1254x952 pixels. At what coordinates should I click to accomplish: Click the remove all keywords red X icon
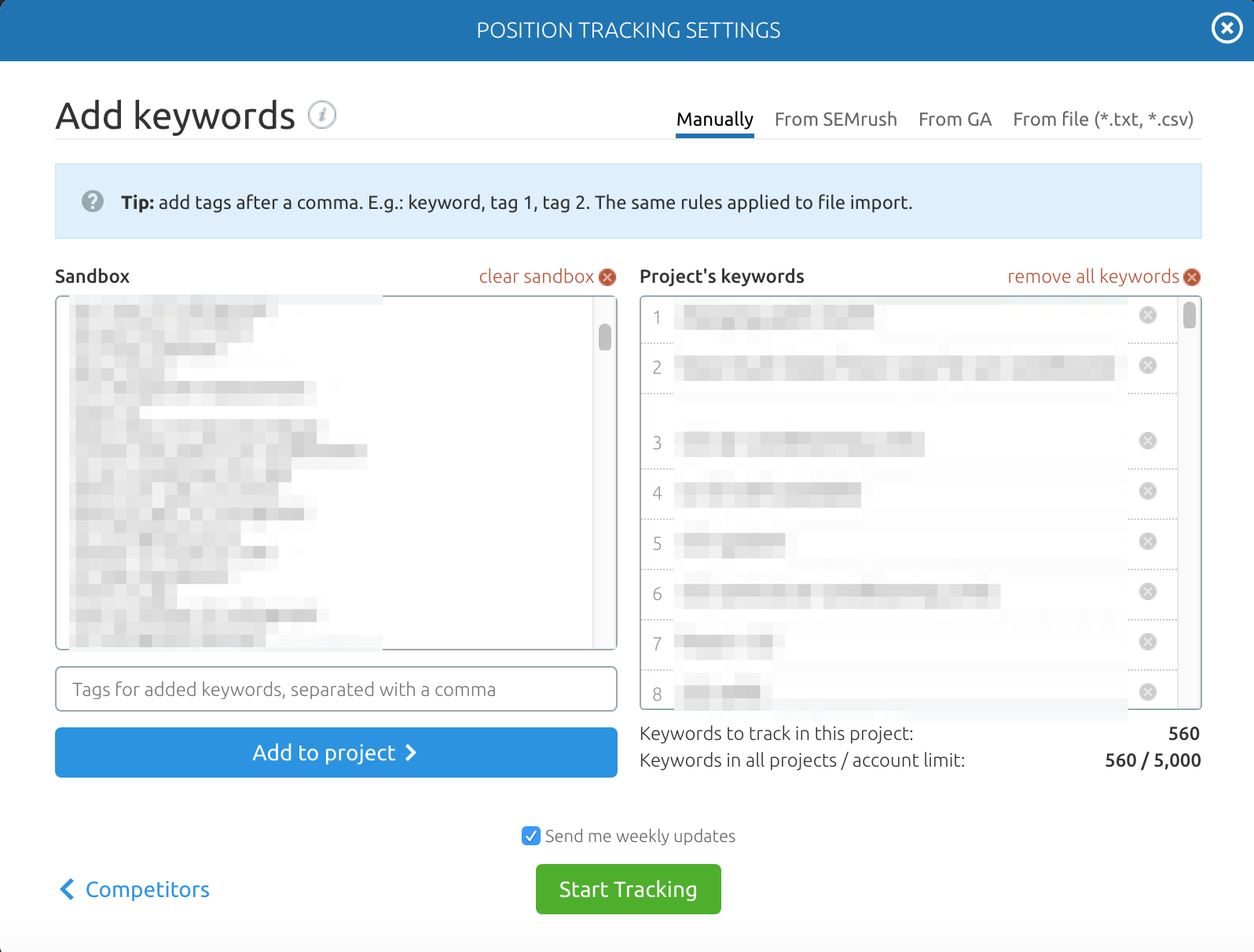pyautogui.click(x=1192, y=277)
